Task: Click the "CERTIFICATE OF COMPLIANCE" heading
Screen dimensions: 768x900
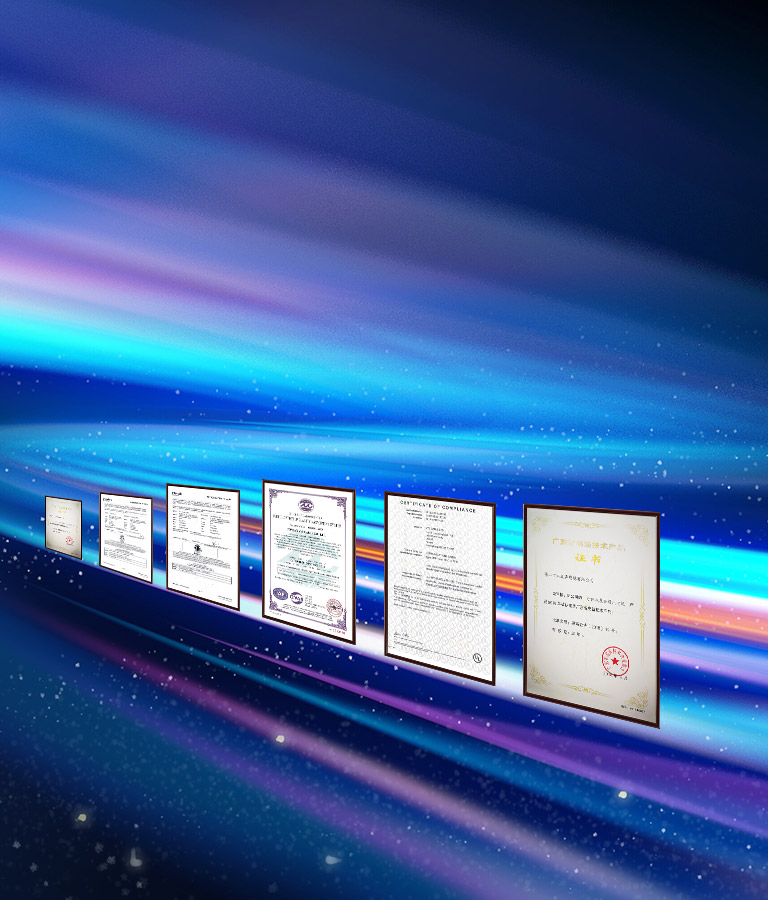Action: click(x=438, y=506)
